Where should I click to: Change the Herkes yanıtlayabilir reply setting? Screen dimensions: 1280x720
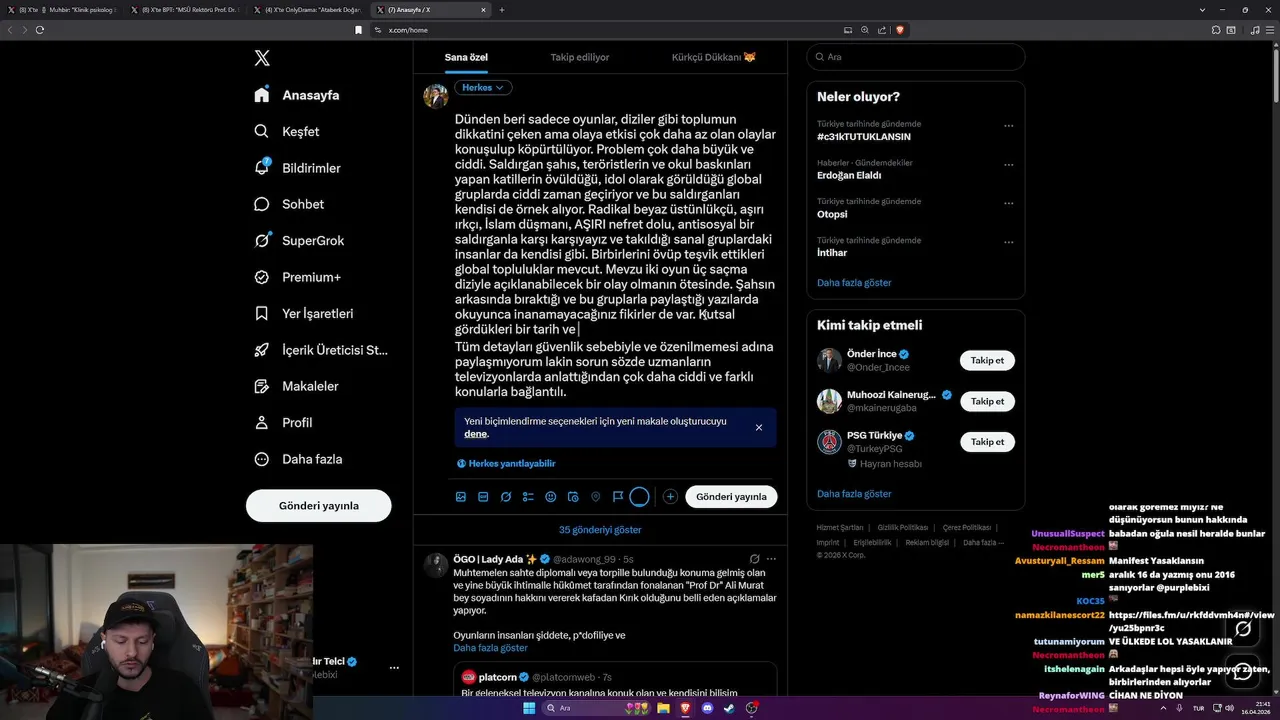pyautogui.click(x=506, y=463)
